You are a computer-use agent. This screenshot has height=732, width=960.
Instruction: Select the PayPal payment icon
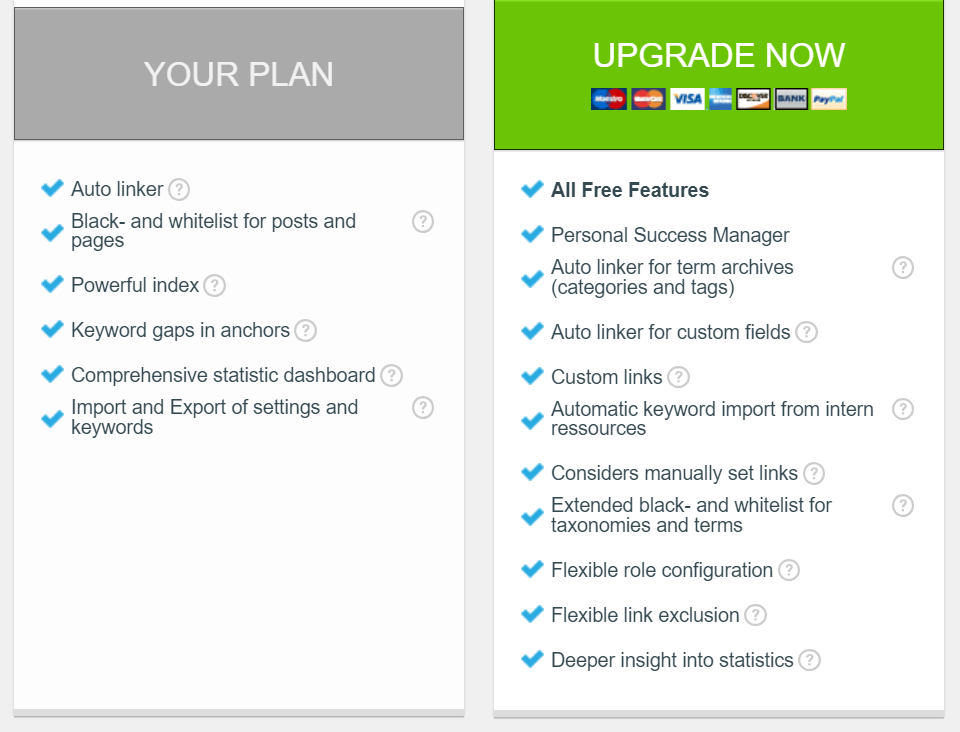(829, 99)
